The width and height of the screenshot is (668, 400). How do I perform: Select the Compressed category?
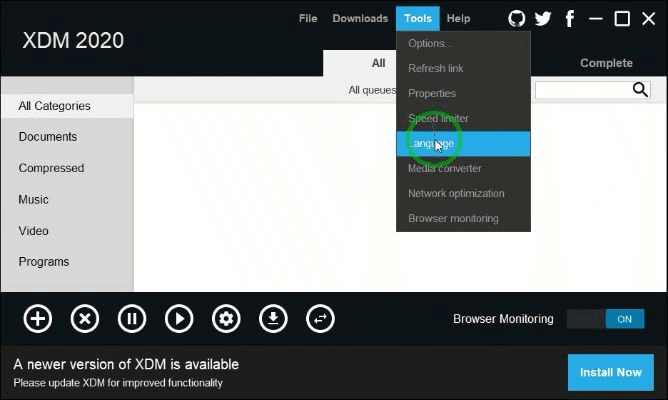[x=51, y=168]
